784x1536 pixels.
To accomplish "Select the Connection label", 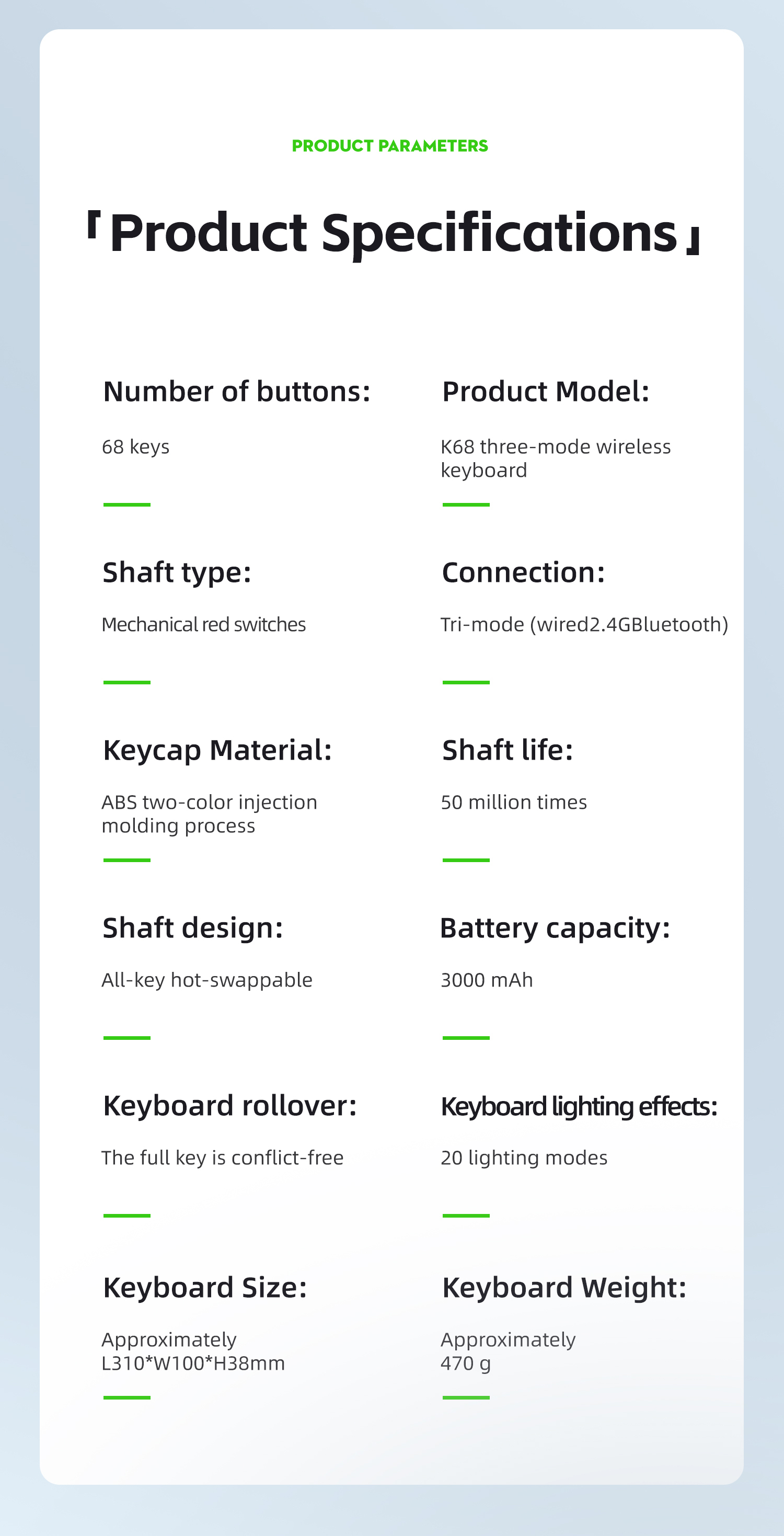I will coord(523,572).
